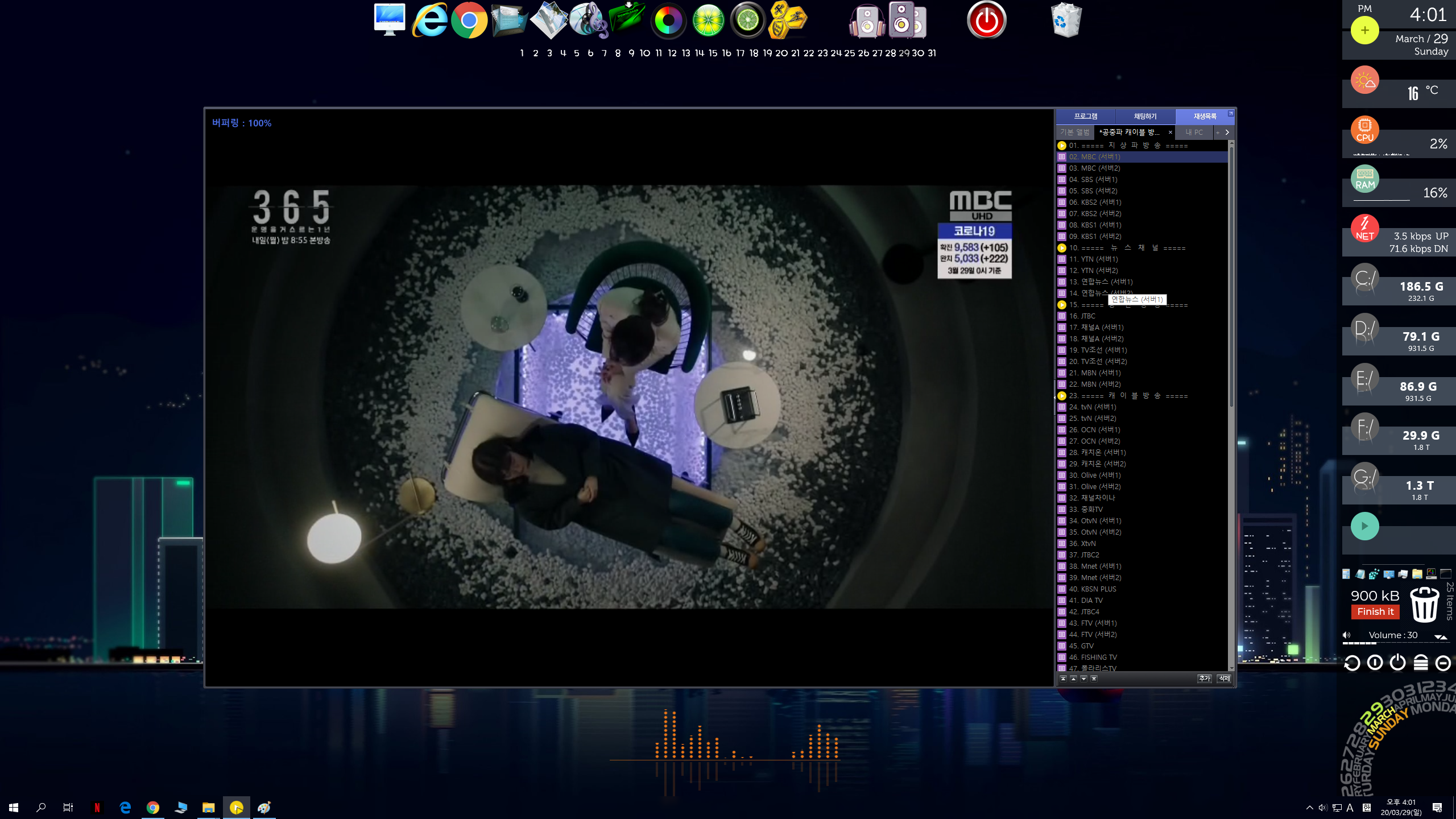This screenshot has height=819, width=1456.
Task: Click the green play circle widget
Action: click(x=1365, y=526)
